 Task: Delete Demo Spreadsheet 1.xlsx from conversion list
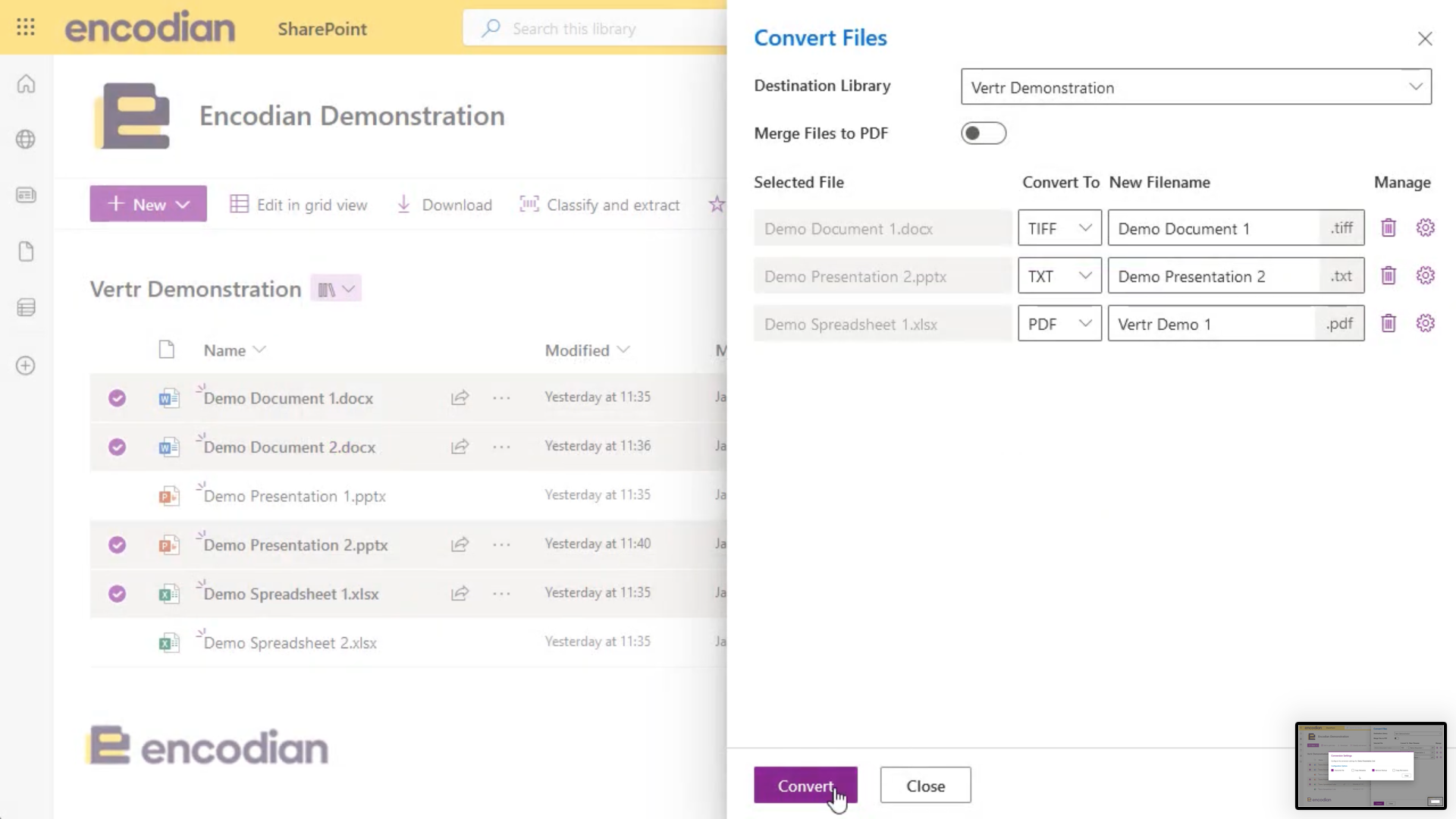click(1389, 323)
